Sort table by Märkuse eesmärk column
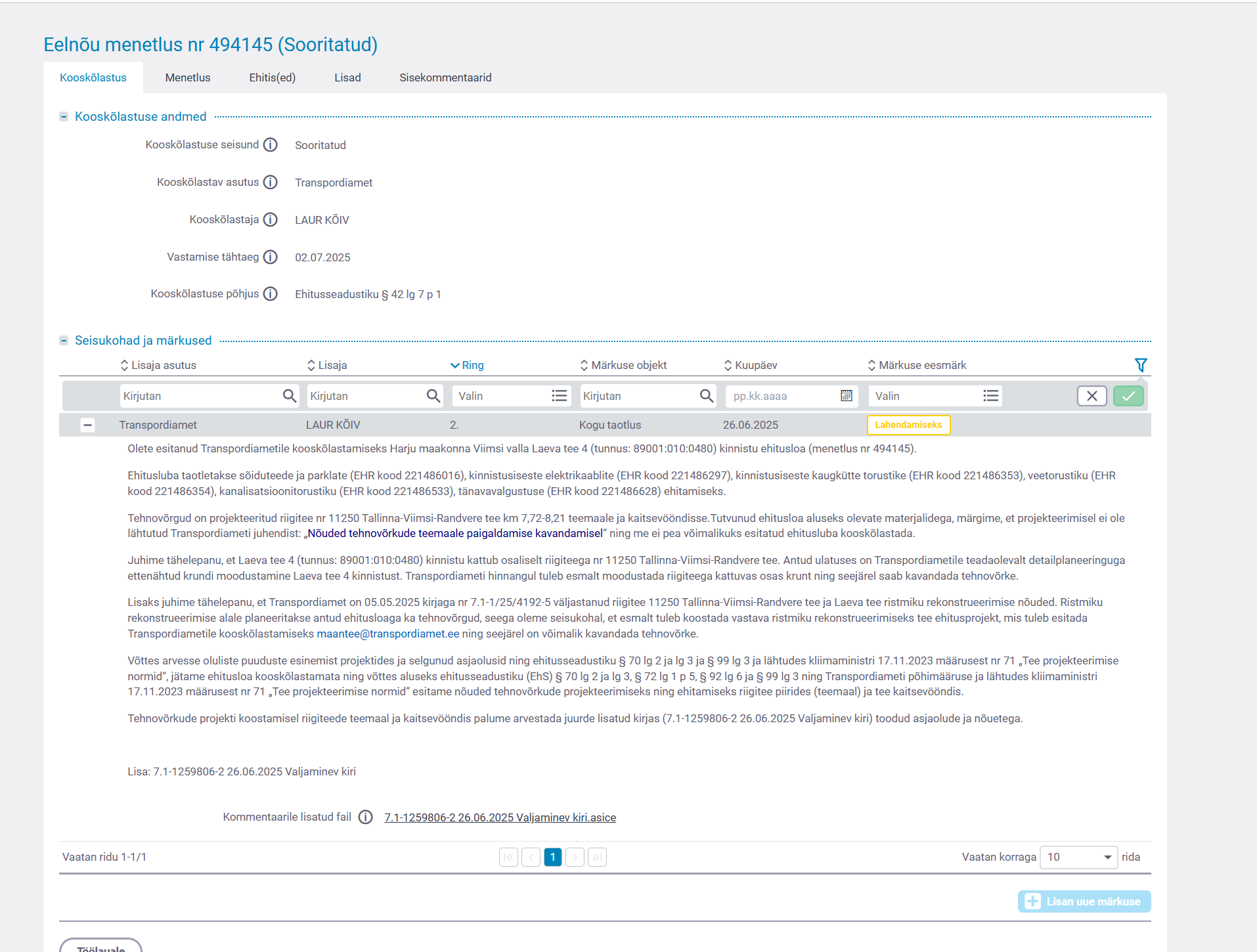Viewport: 1257px width, 952px height. click(x=917, y=365)
